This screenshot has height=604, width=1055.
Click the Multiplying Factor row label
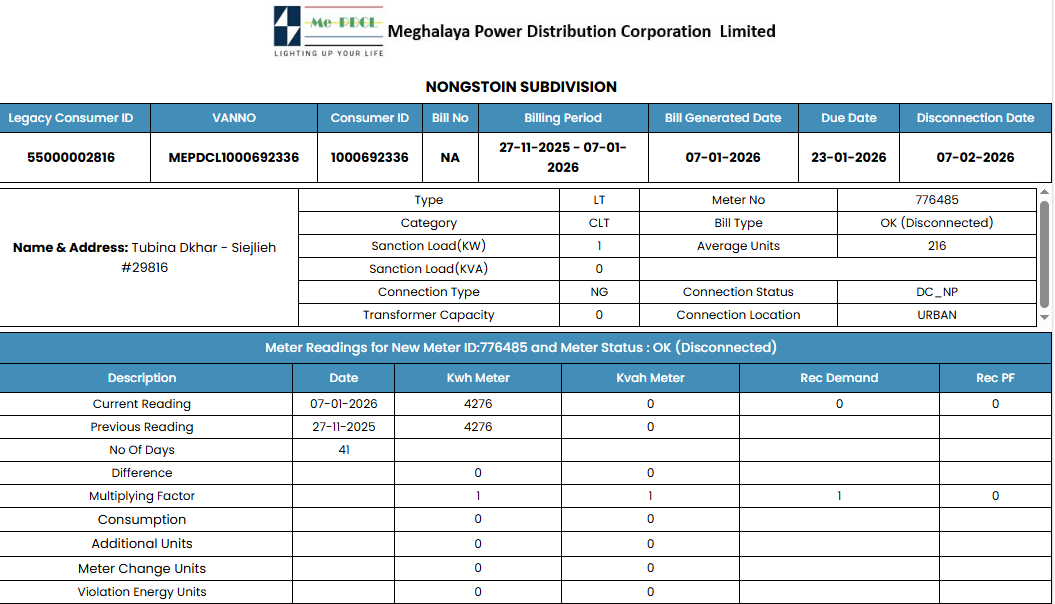tap(142, 496)
